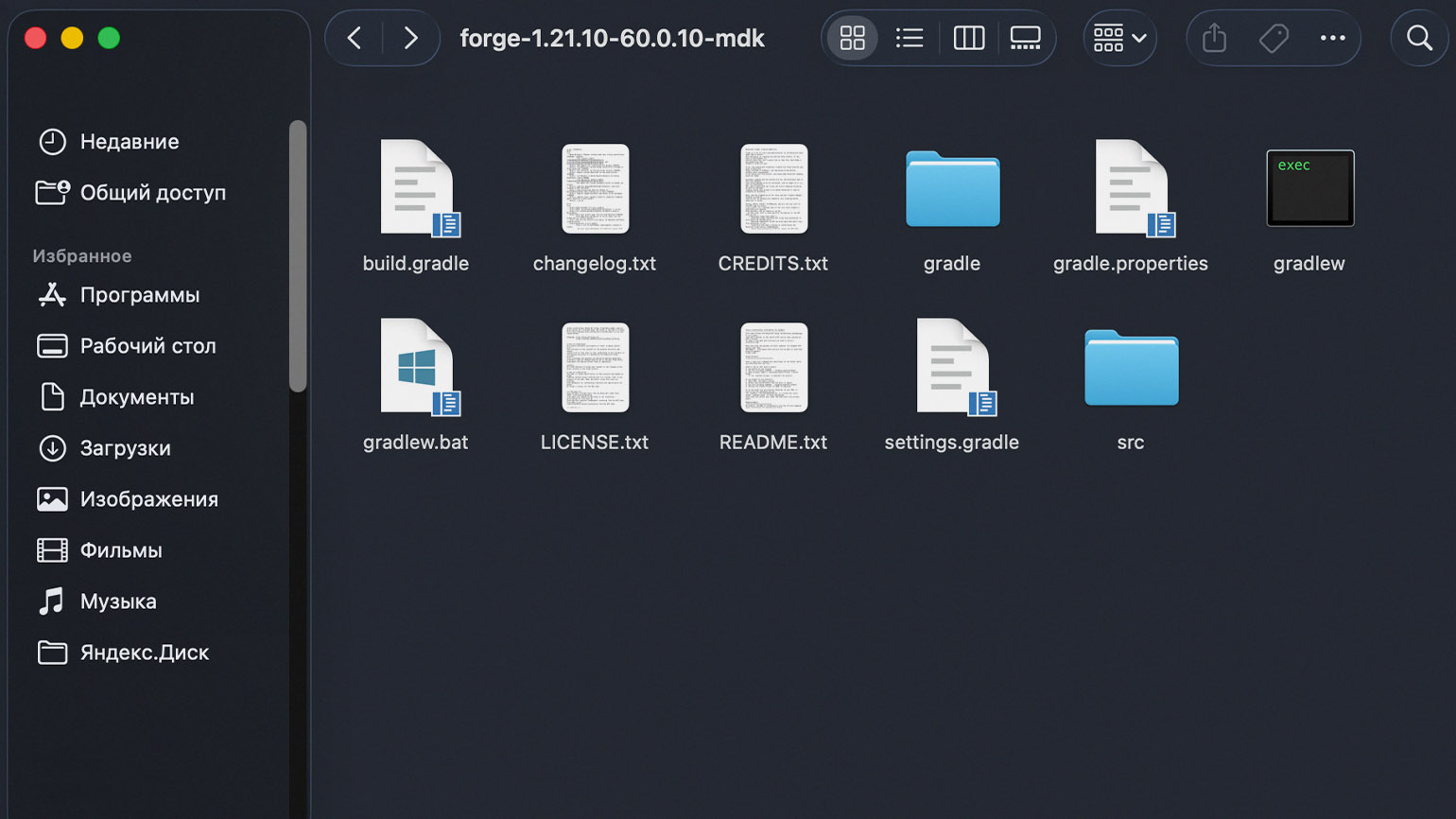Select the README.txt thumbnail
1456x819 pixels.
pos(773,367)
